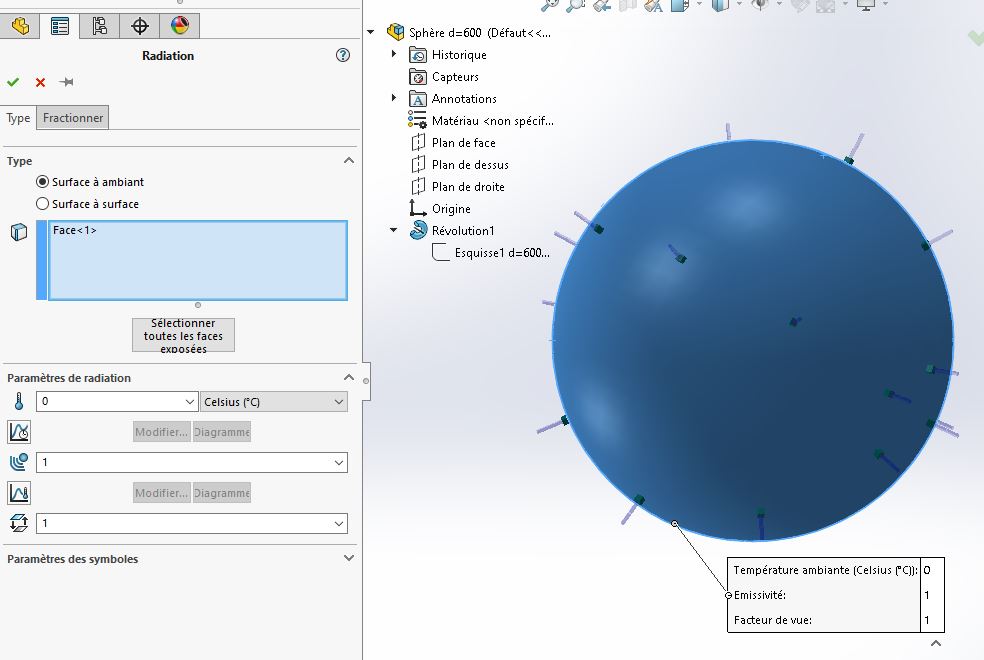Collapse the Type section chevron

[349, 161]
